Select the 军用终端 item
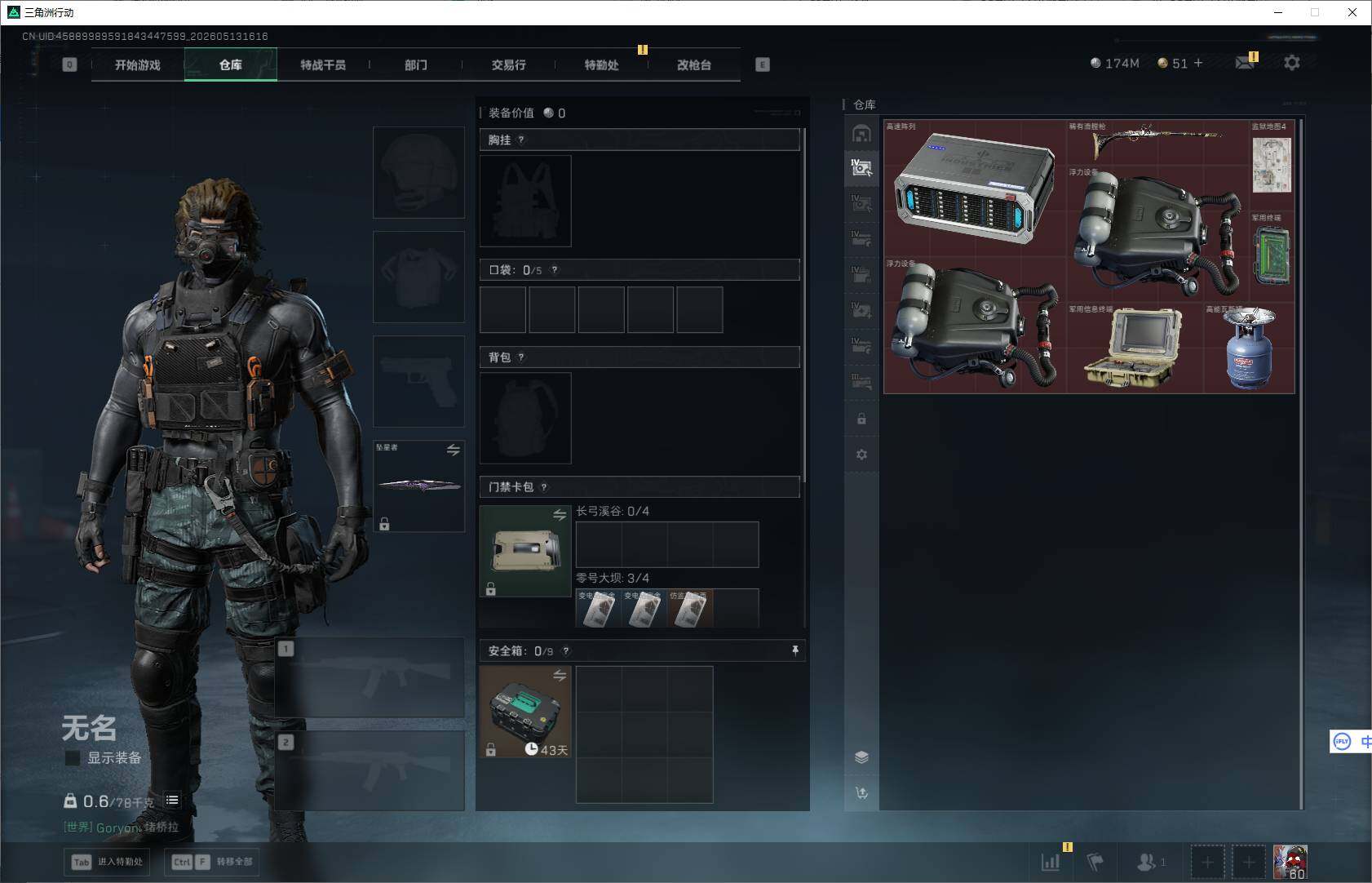Screen dimensions: 1372x883 pos(1272,256)
